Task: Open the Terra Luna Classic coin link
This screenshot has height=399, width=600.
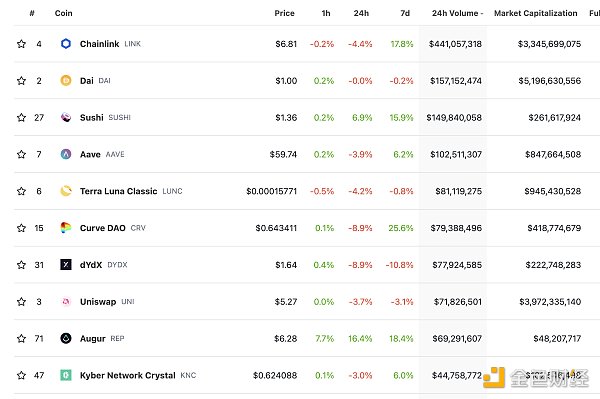Action: click(118, 191)
